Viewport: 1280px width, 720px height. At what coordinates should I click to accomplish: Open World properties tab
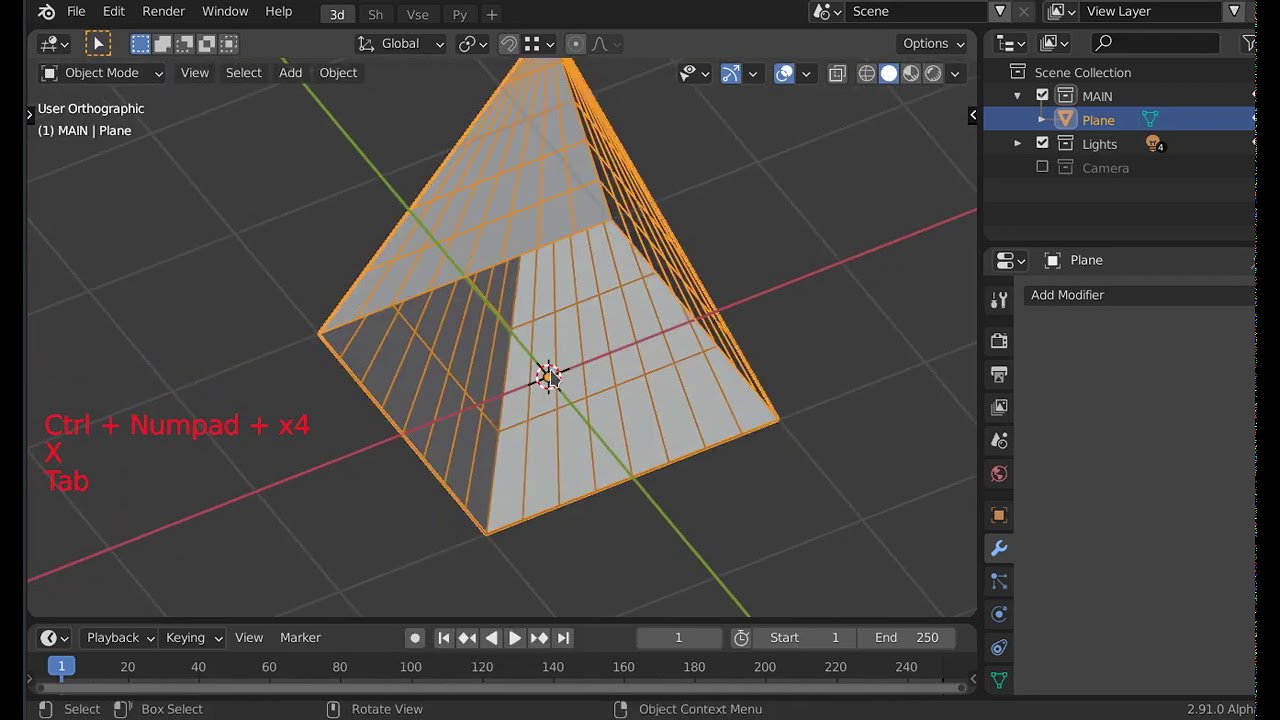click(998, 473)
